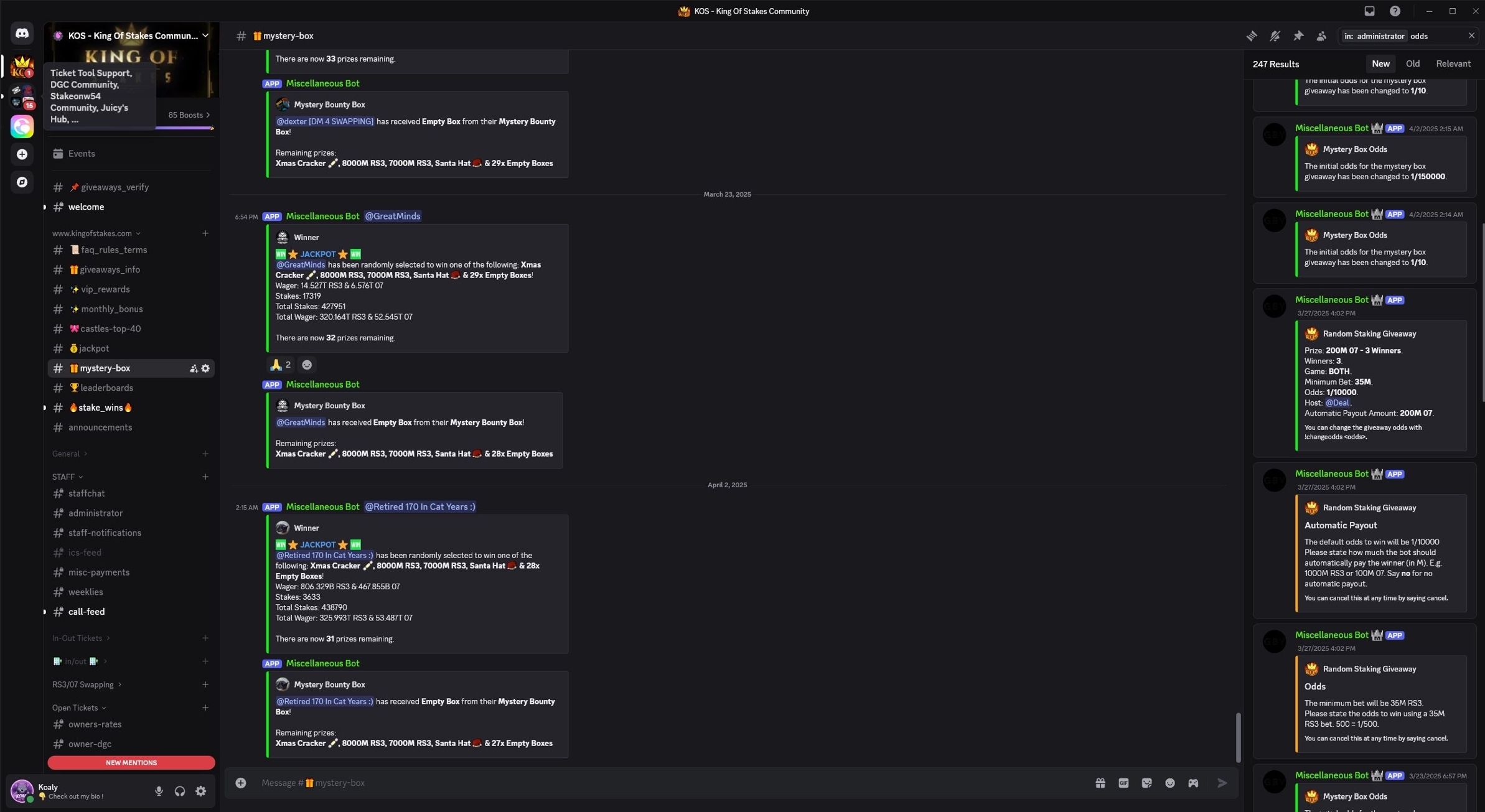Toggle headphones deafen
1485x812 pixels.
click(x=180, y=791)
